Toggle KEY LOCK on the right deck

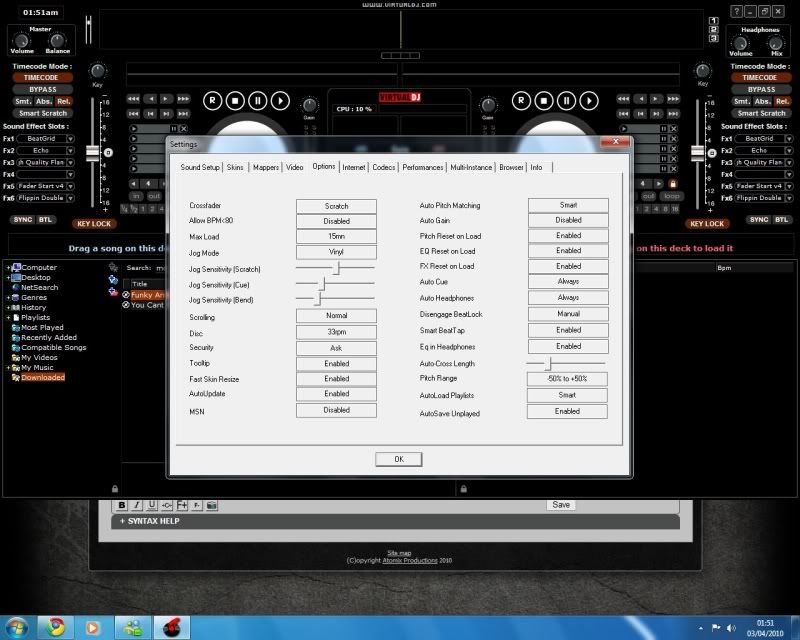(707, 224)
